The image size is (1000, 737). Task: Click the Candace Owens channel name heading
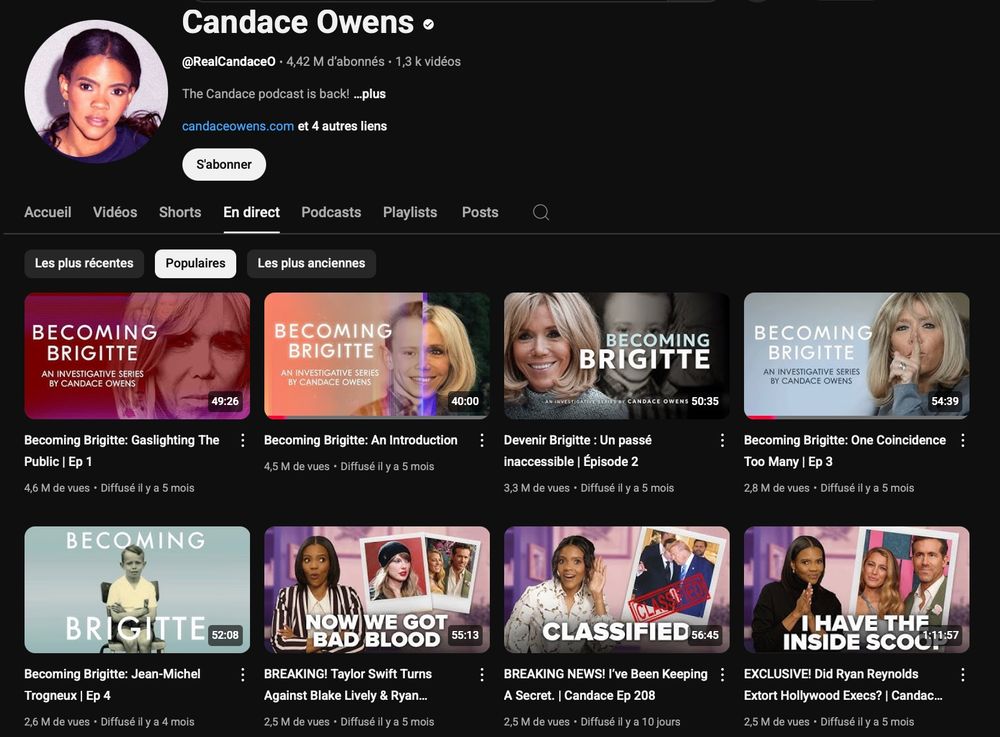298,22
